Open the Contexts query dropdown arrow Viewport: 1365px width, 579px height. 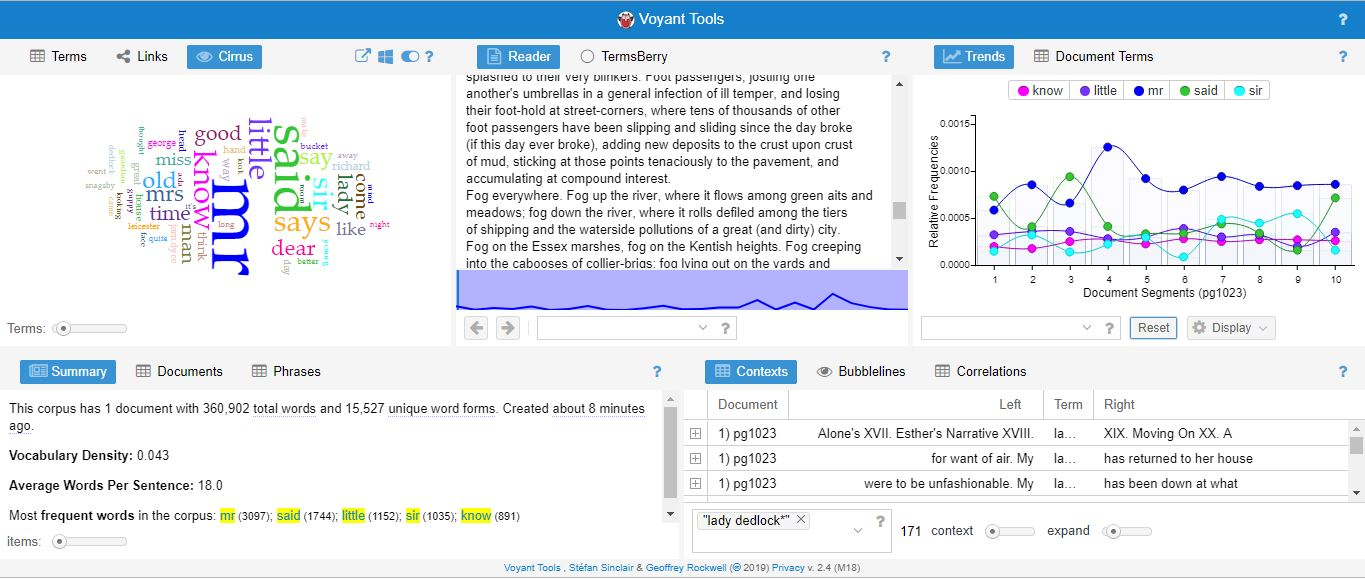[x=856, y=531]
